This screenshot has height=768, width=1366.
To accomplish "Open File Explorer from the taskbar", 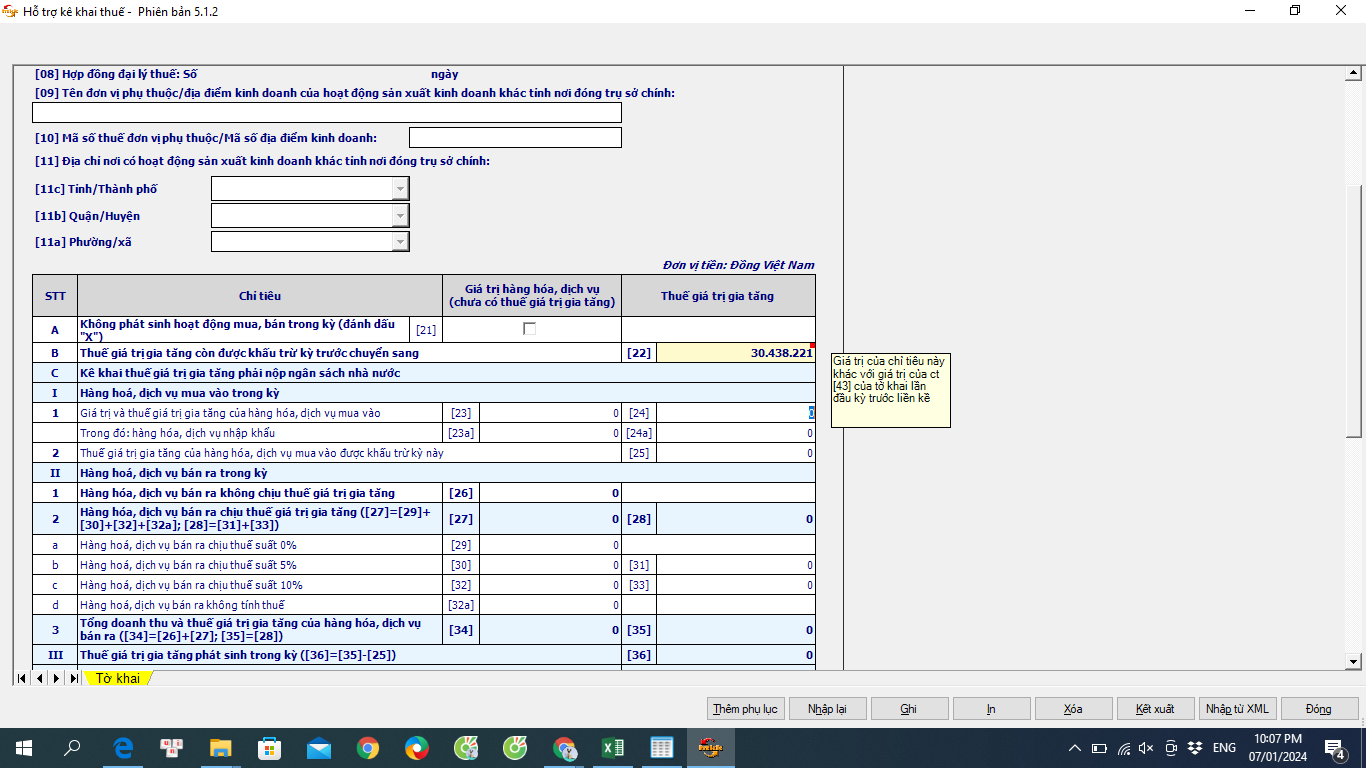I will coord(221,748).
